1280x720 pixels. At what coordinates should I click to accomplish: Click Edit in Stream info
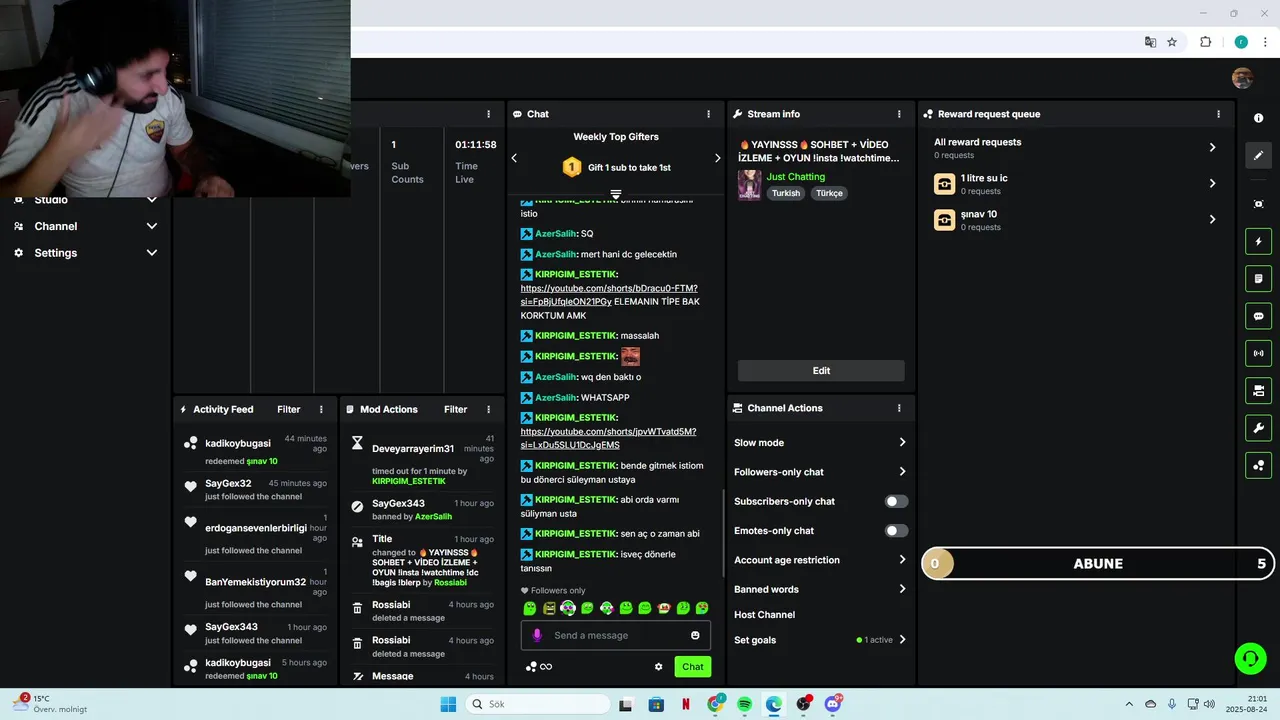pyautogui.click(x=821, y=371)
